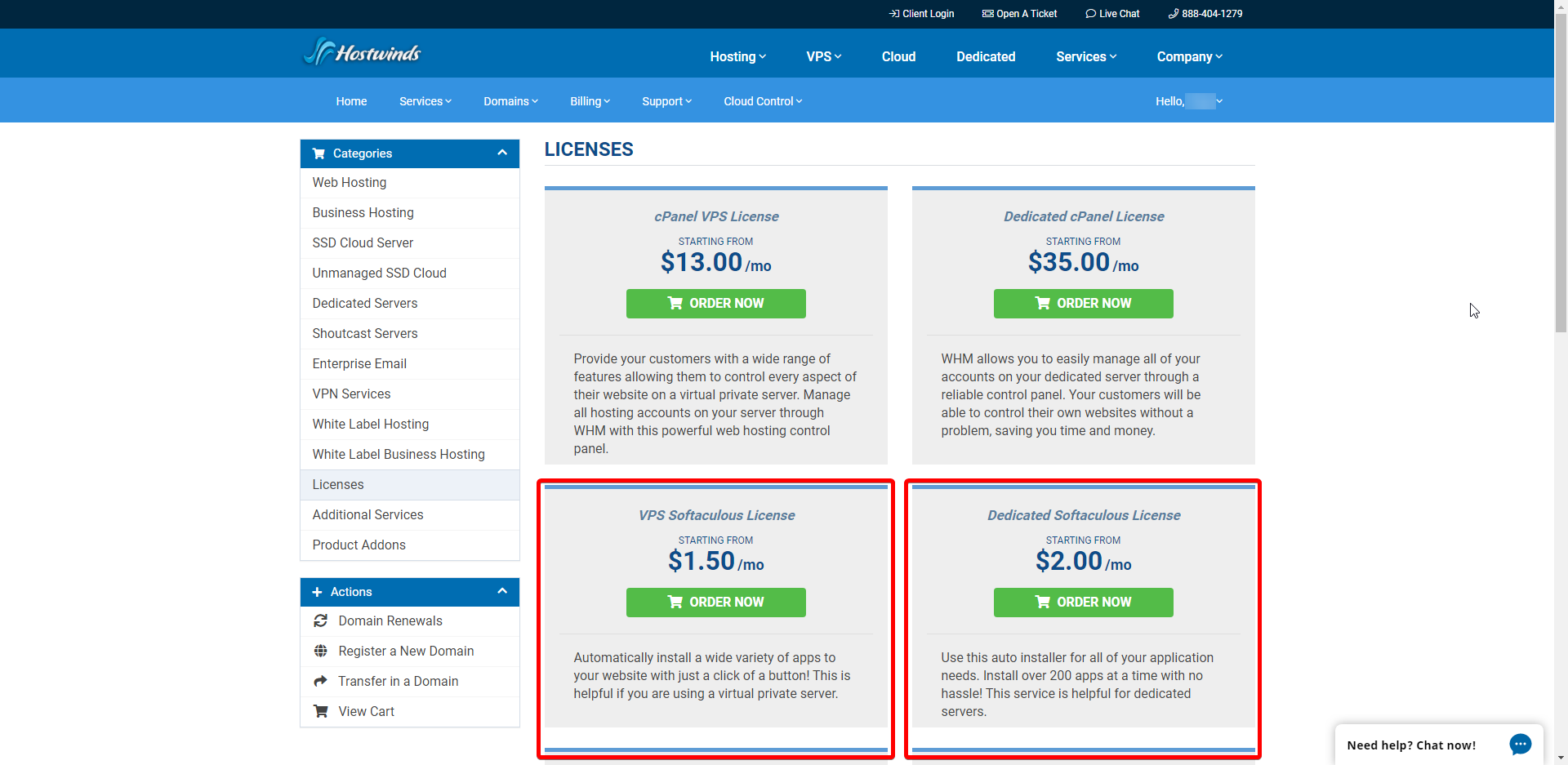
Task: Order the cPanel VPS License
Action: [716, 304]
